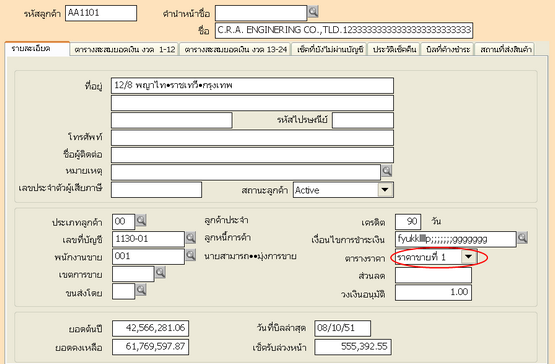Click third address line left field

pyautogui.click(x=172, y=120)
